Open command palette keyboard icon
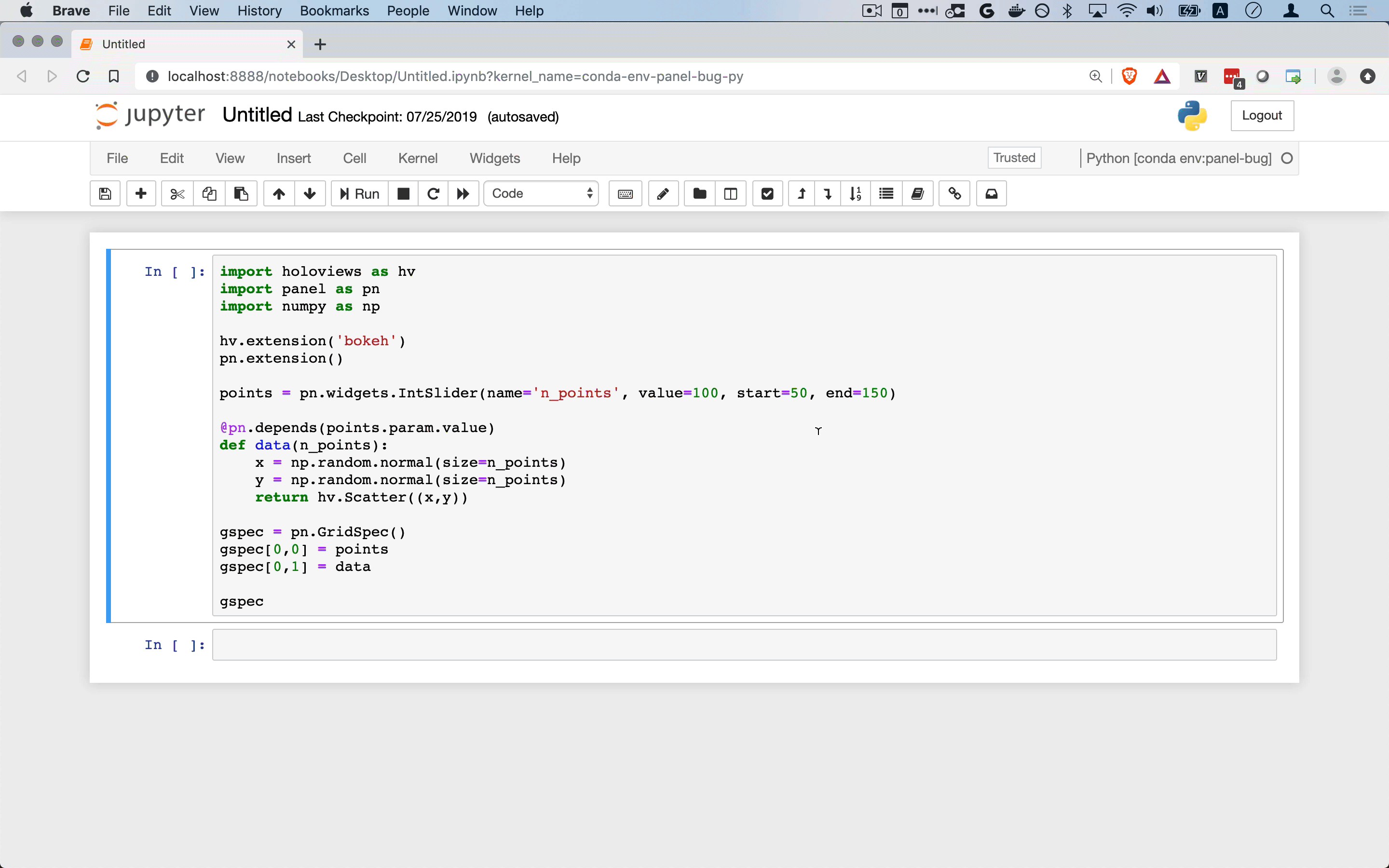Image resolution: width=1389 pixels, height=868 pixels. point(625,193)
